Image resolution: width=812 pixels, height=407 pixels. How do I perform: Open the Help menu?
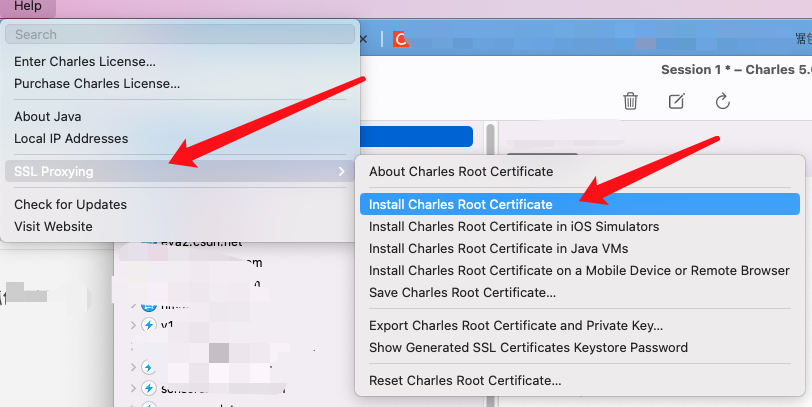coord(28,6)
